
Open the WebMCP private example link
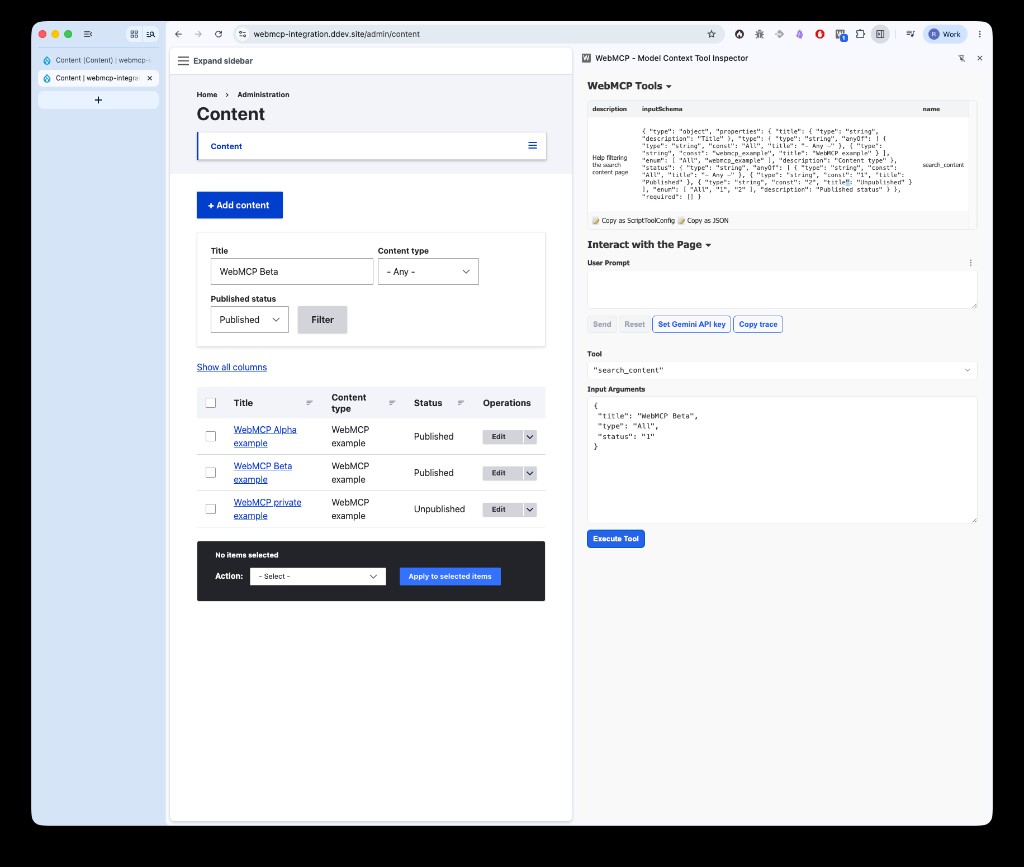267,509
